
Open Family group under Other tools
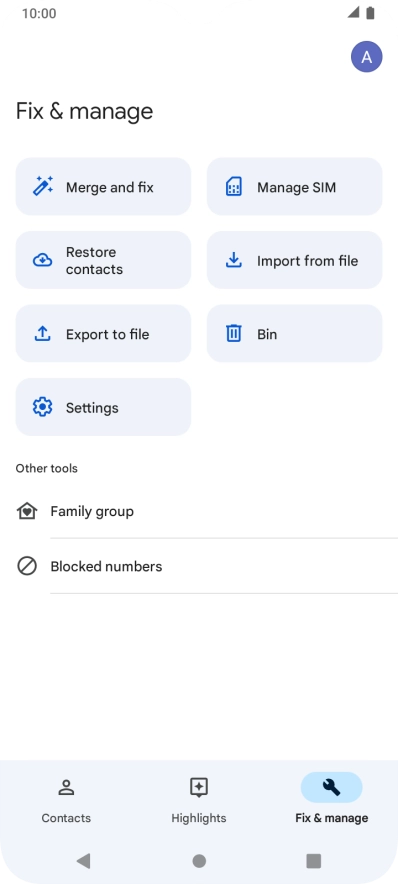click(199, 511)
